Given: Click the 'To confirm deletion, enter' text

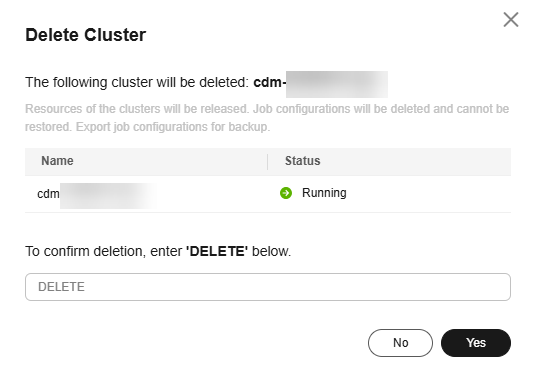Looking at the screenshot, I should click(x=103, y=251).
